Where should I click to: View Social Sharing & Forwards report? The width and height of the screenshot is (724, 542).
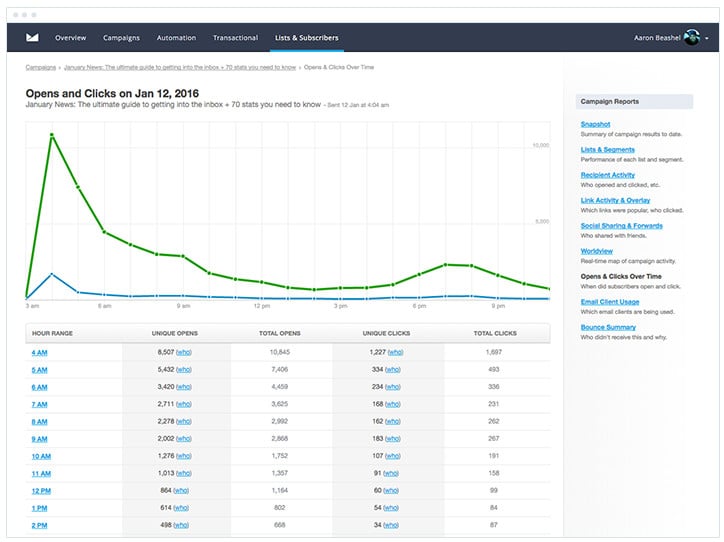621,226
